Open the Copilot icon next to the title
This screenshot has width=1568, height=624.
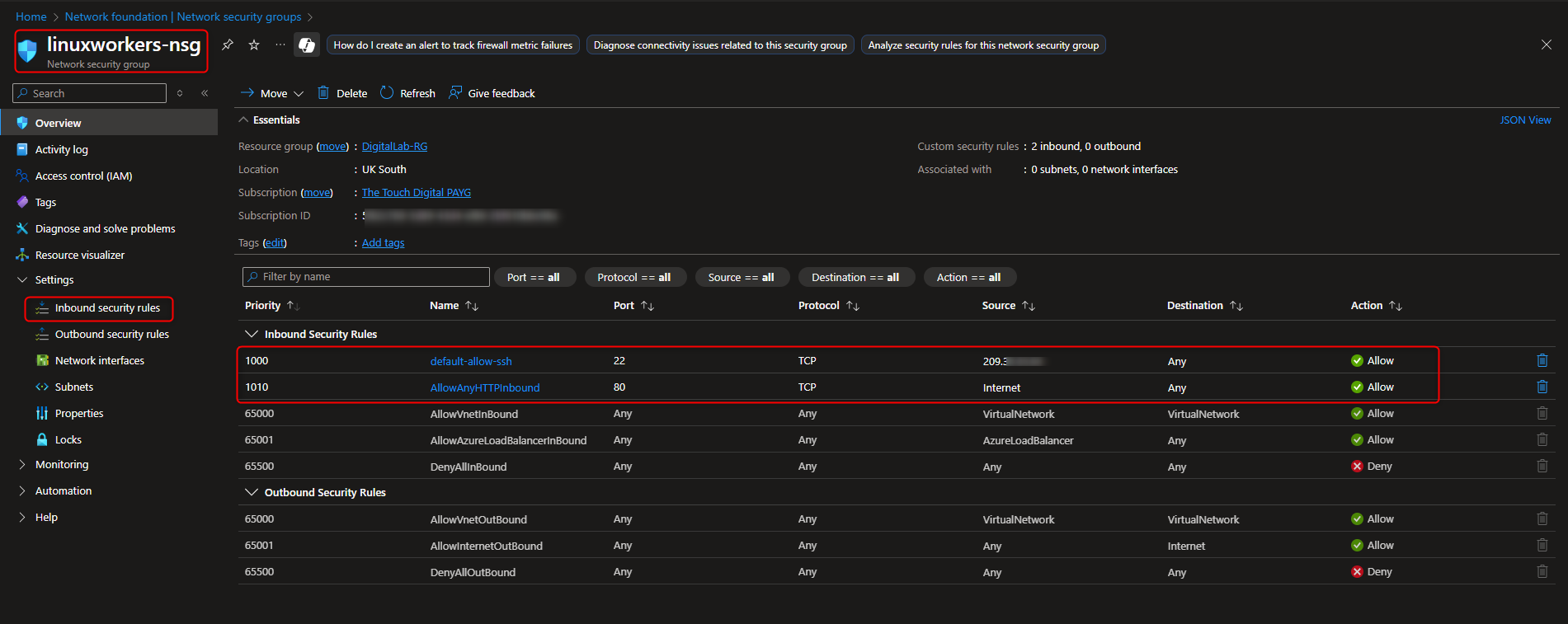coord(307,45)
